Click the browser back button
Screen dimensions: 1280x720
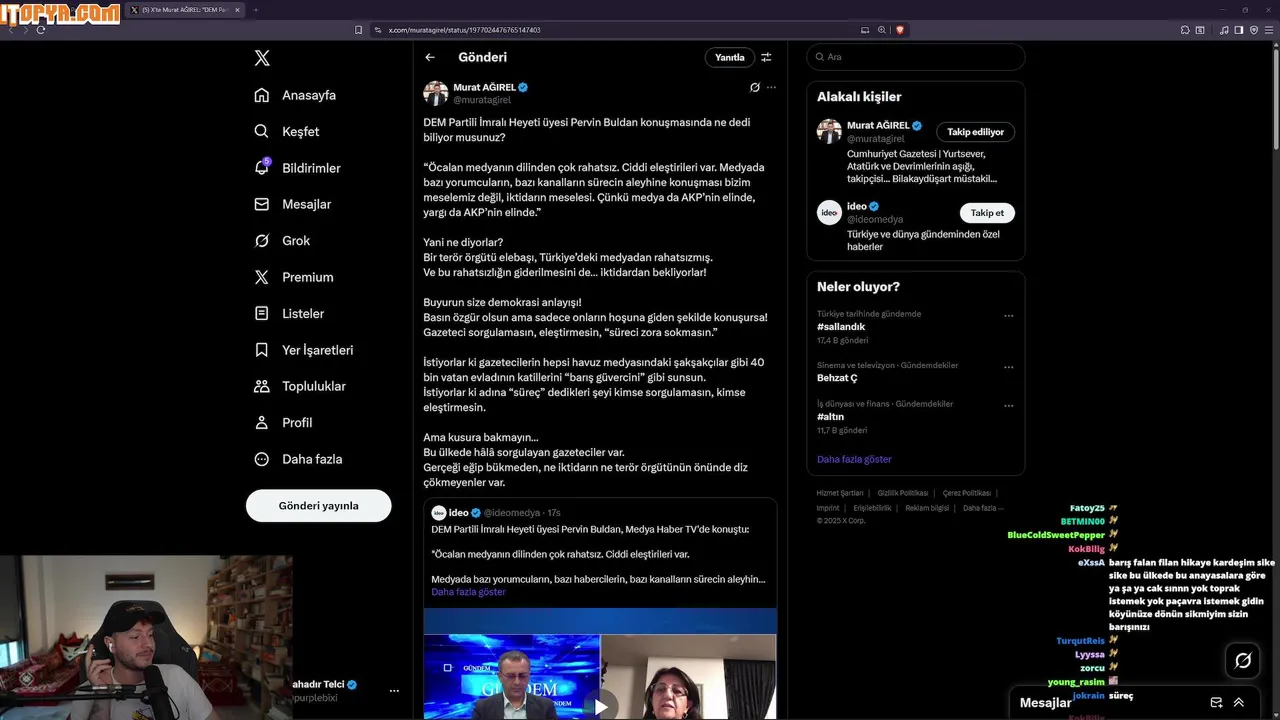point(11,30)
